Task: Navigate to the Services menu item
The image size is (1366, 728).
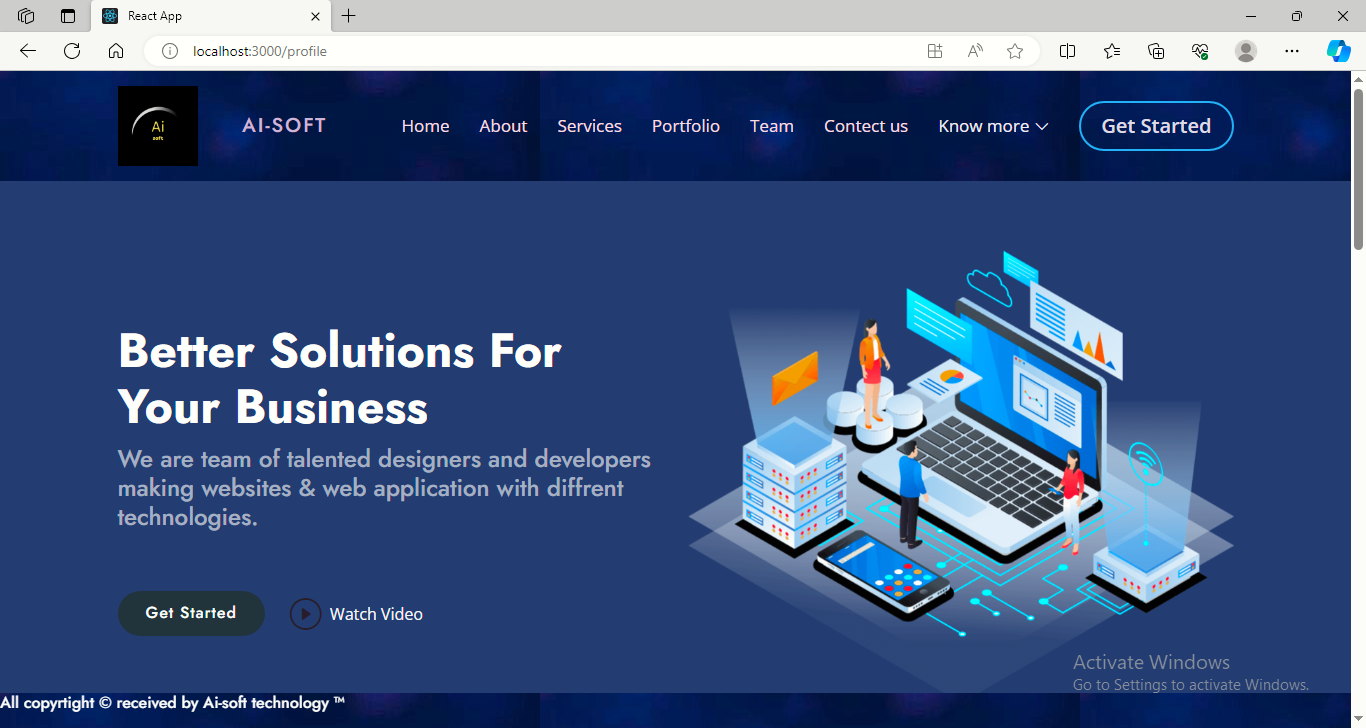Action: click(589, 126)
